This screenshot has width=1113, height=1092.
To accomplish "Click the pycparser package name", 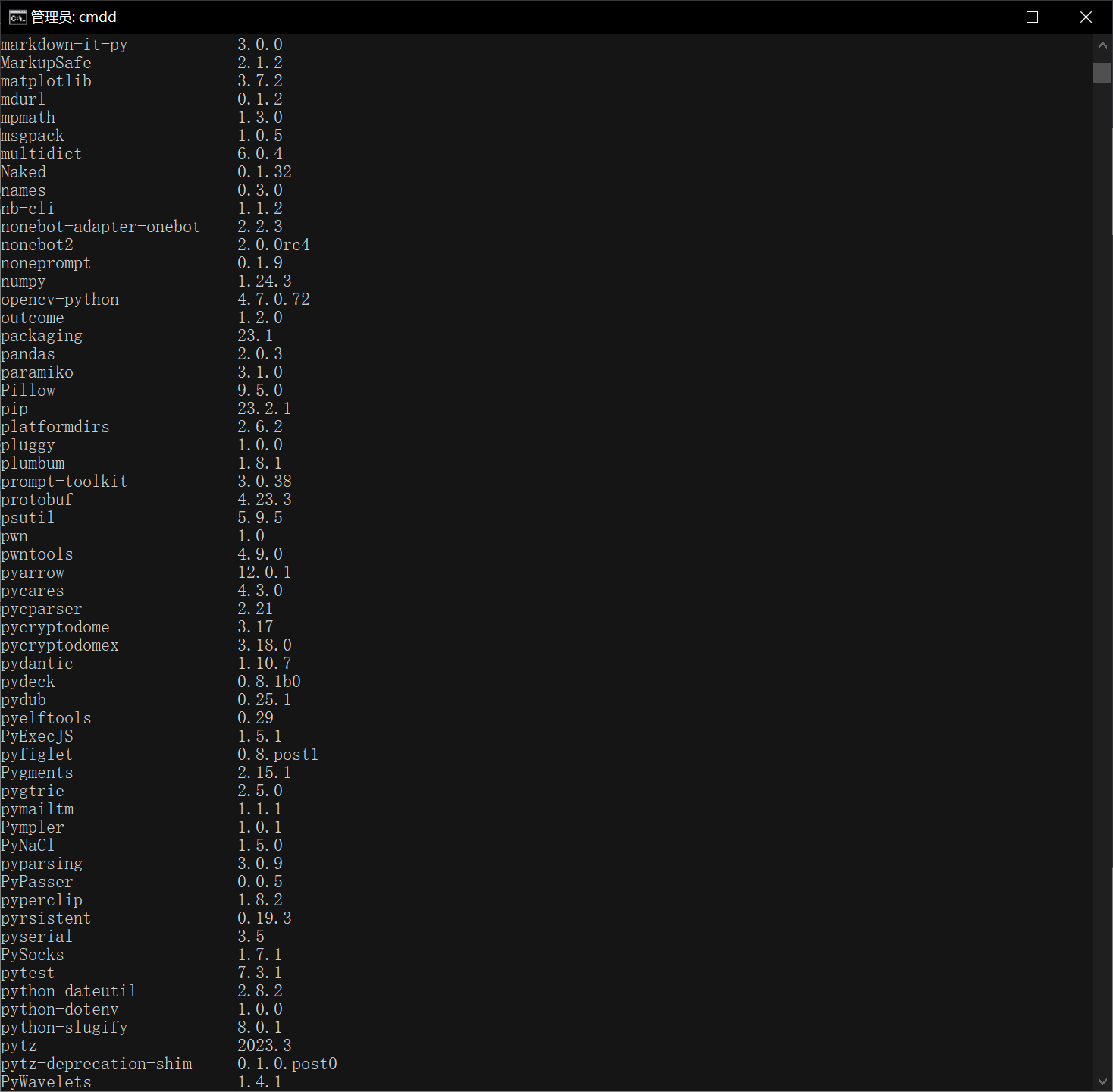I will coord(42,609).
